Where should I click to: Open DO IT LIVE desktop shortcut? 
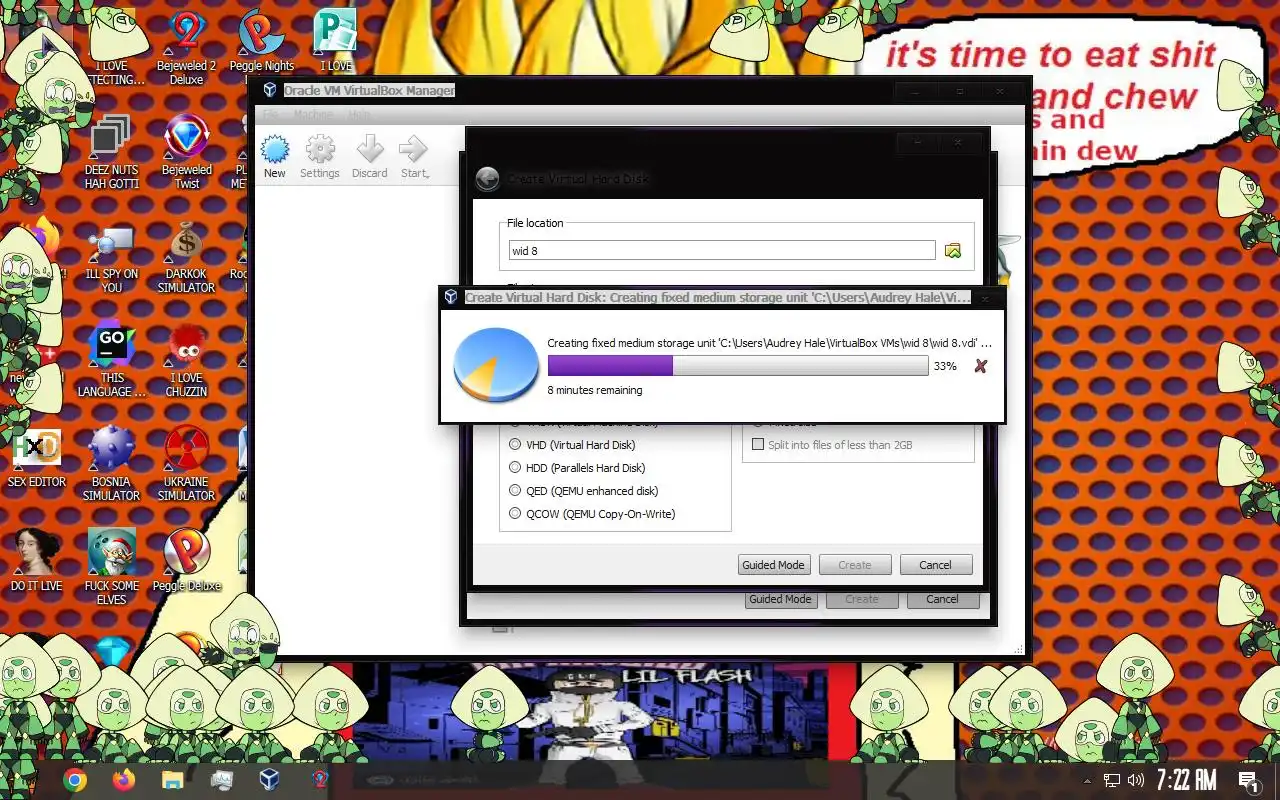point(37,560)
